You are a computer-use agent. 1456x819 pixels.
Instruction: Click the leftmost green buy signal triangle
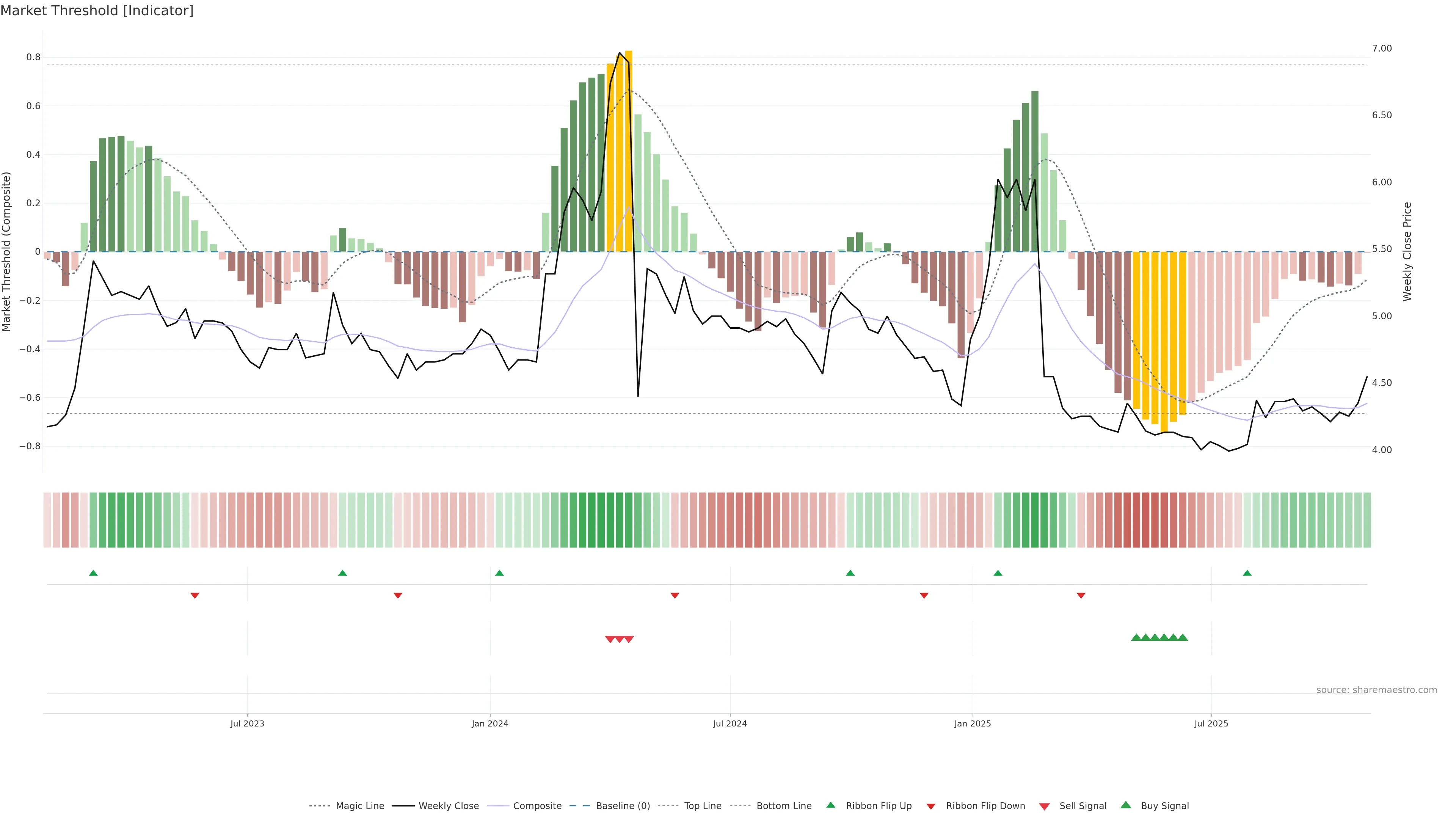tap(1136, 637)
